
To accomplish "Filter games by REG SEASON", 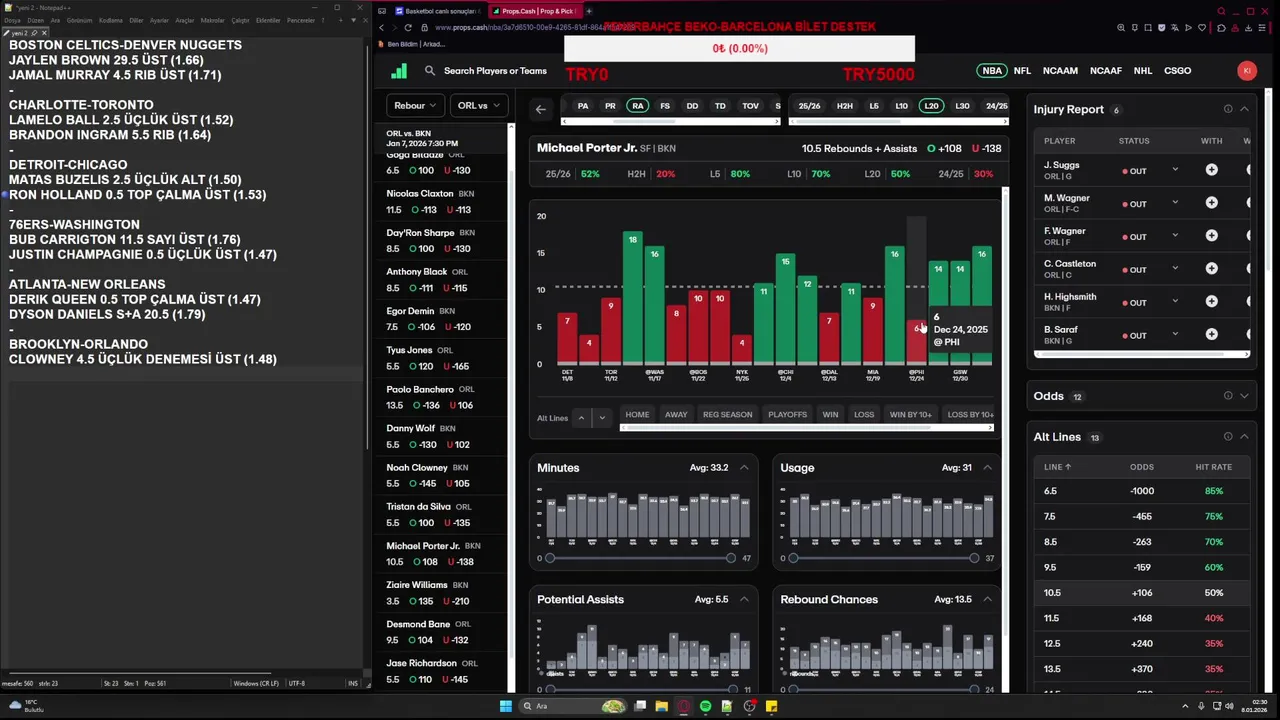I will pos(727,414).
